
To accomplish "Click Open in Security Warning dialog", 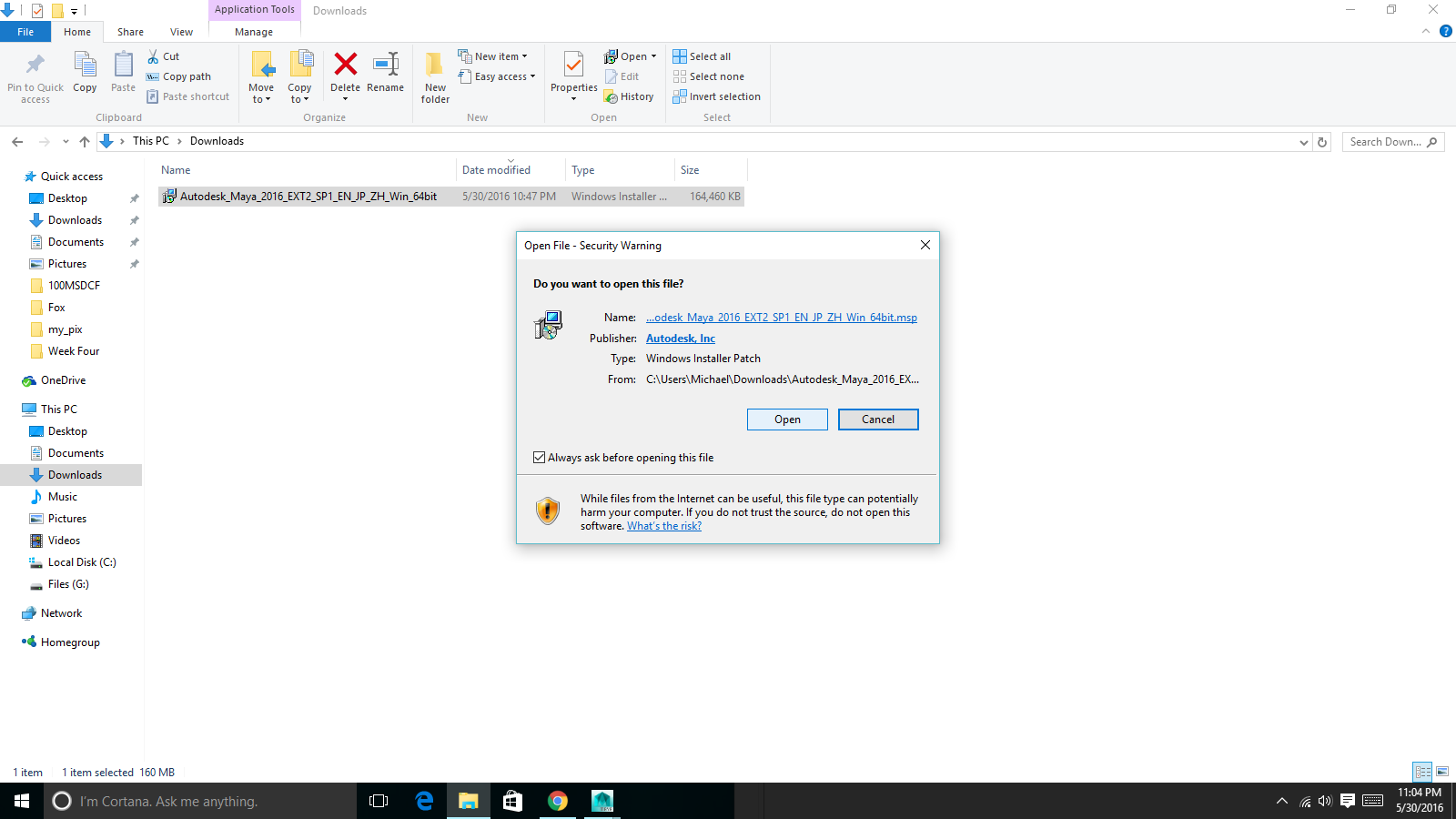I will pos(787,420).
